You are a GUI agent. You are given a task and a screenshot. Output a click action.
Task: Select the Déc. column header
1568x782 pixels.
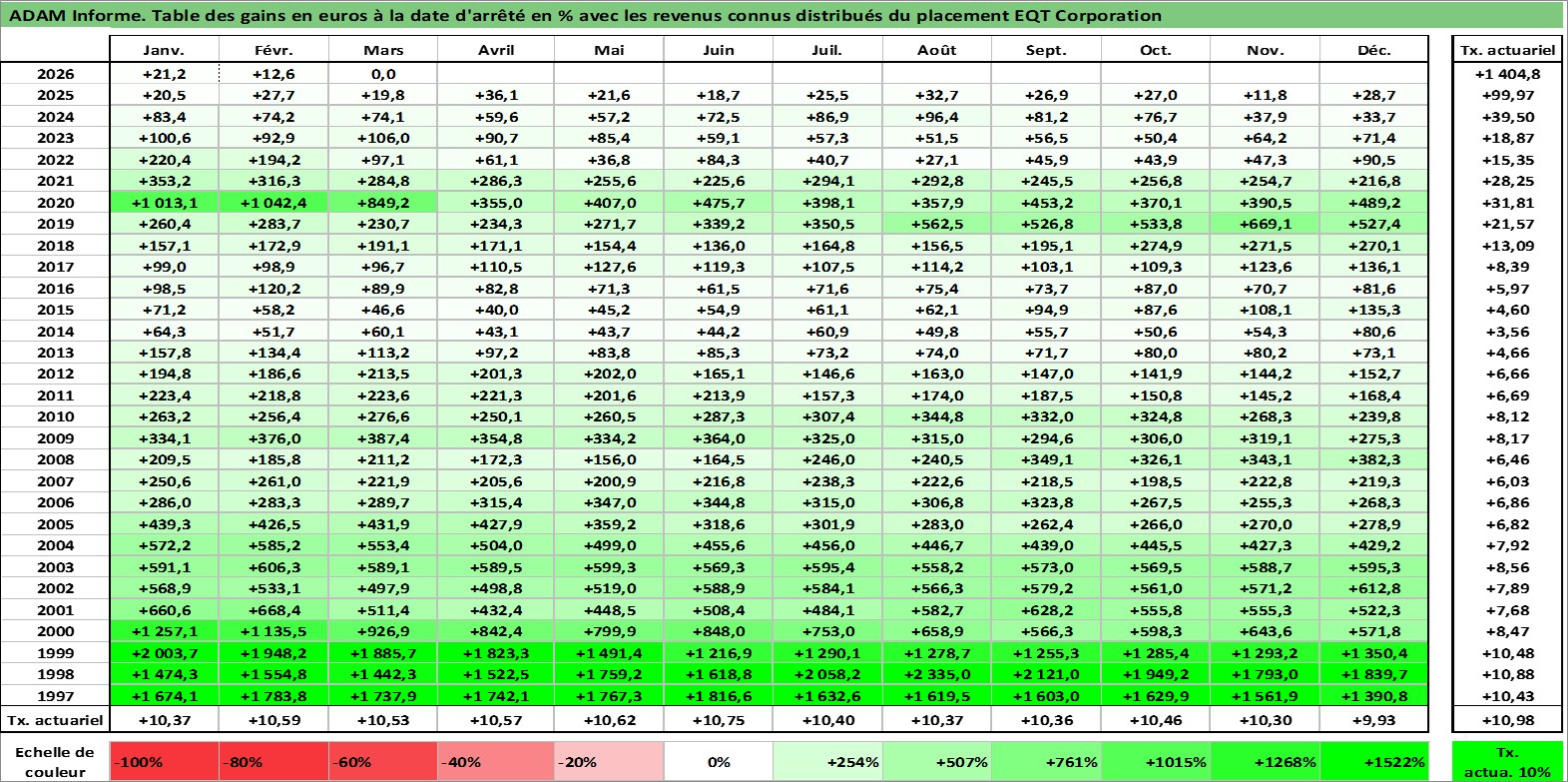(x=1373, y=50)
